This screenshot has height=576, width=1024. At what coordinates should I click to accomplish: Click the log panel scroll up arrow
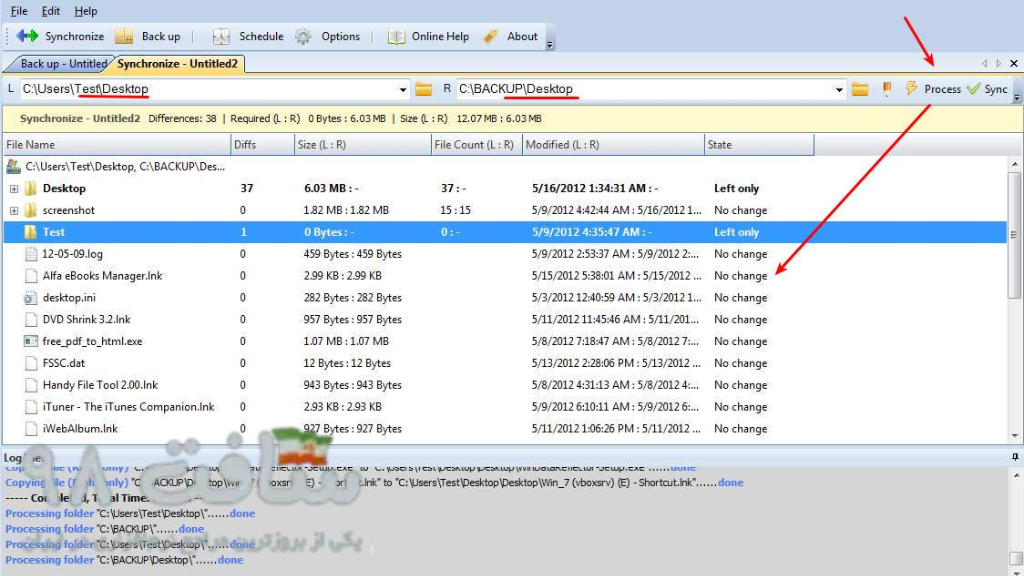pos(1014,475)
